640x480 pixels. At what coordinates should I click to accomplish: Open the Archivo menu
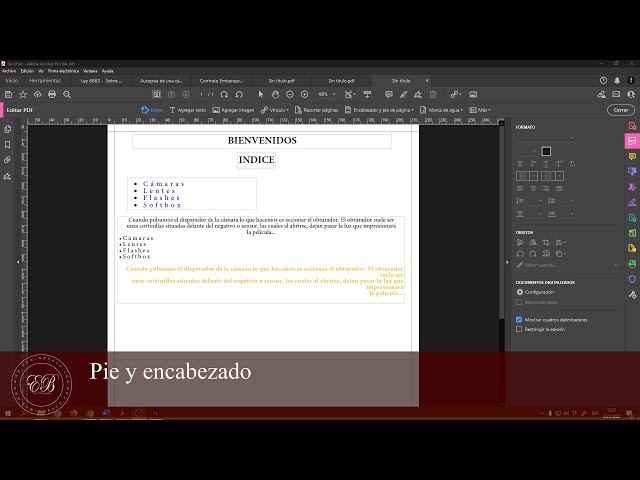click(x=9, y=71)
